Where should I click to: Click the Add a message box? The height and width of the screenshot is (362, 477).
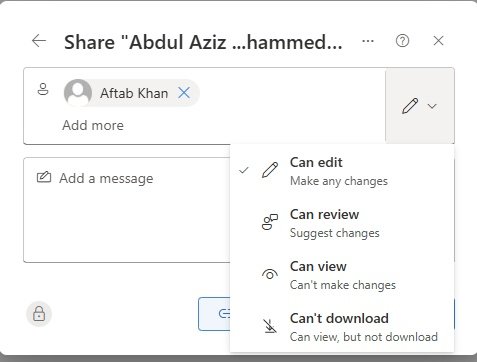127,210
